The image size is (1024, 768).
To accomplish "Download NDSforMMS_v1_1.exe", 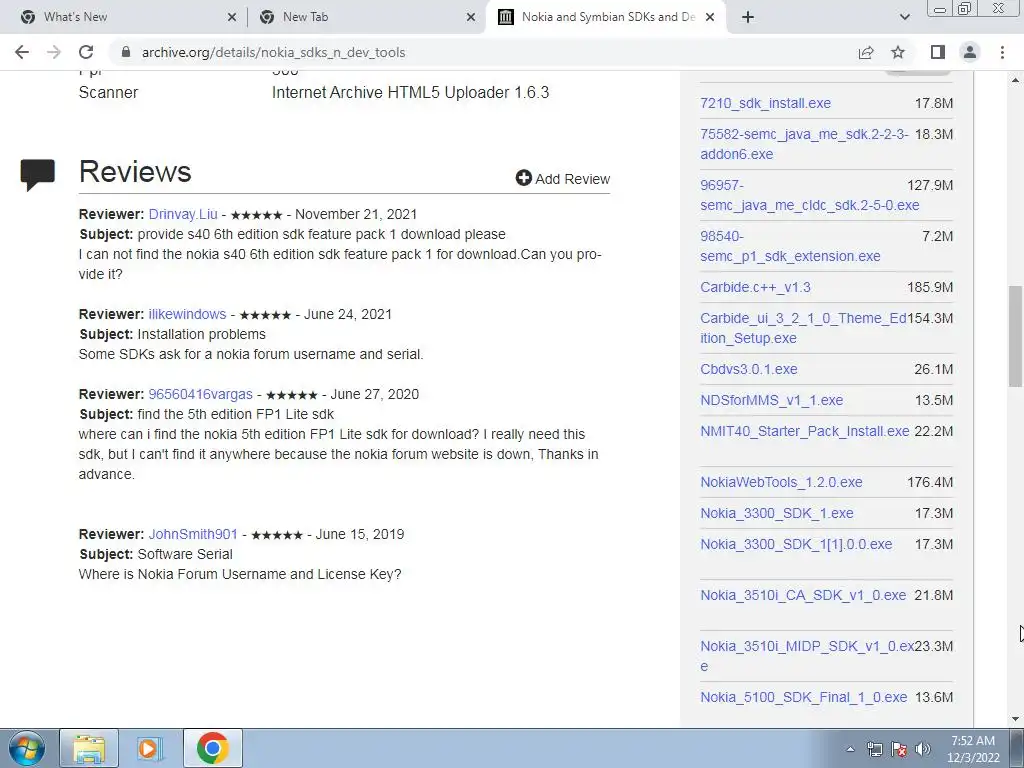I will click(771, 400).
